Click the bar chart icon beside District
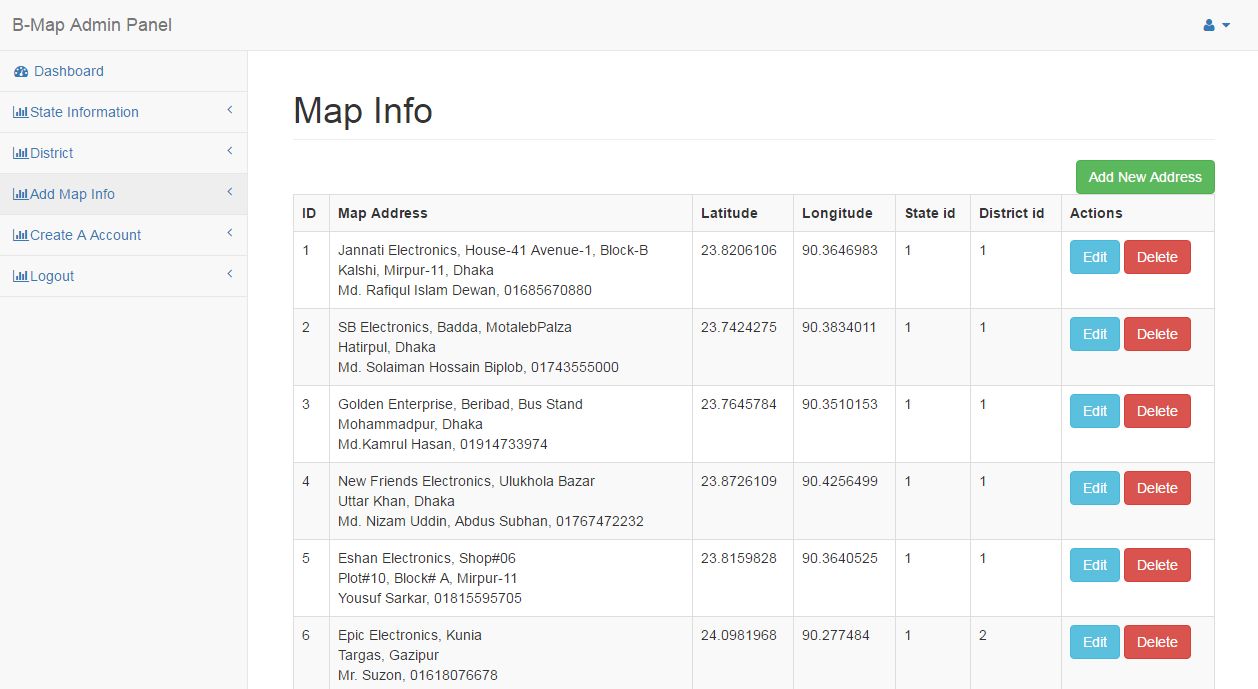Image resolution: width=1258 pixels, height=689 pixels. (20, 153)
